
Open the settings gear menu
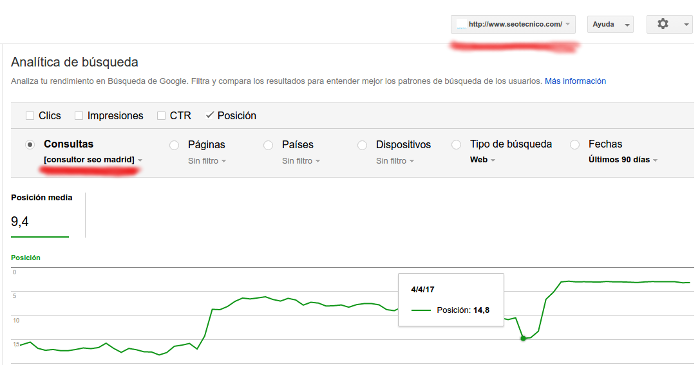click(x=663, y=24)
